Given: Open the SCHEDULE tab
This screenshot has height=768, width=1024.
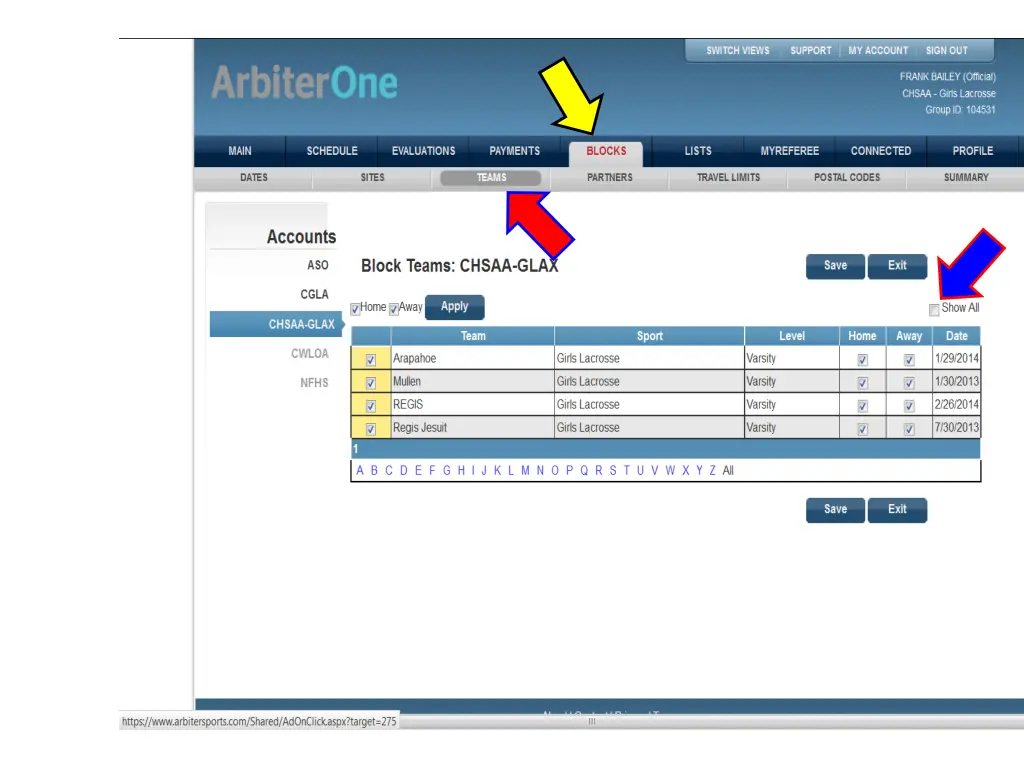Looking at the screenshot, I should 332,151.
